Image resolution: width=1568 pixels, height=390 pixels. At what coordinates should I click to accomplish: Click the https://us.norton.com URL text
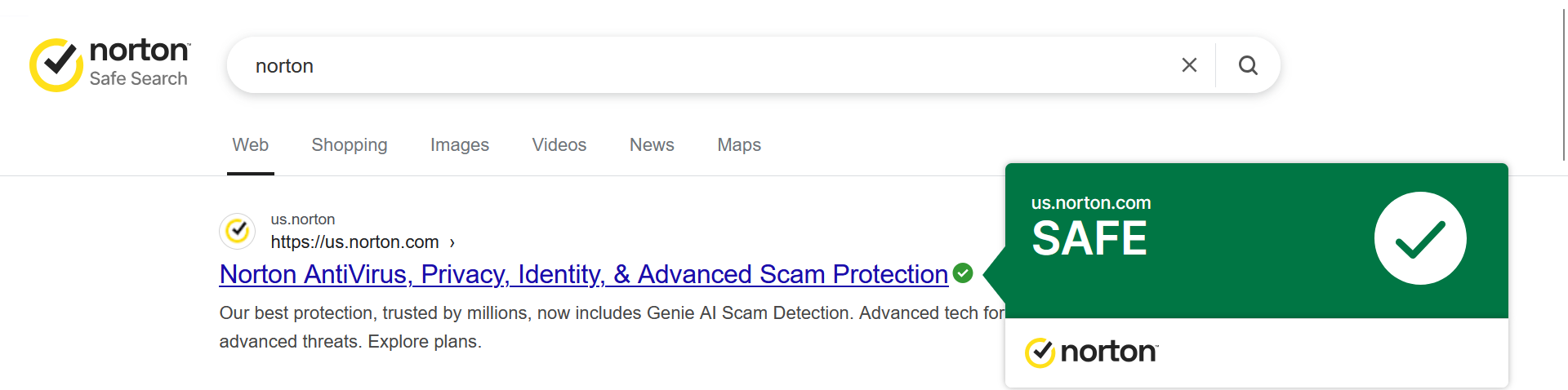pyautogui.click(x=355, y=242)
